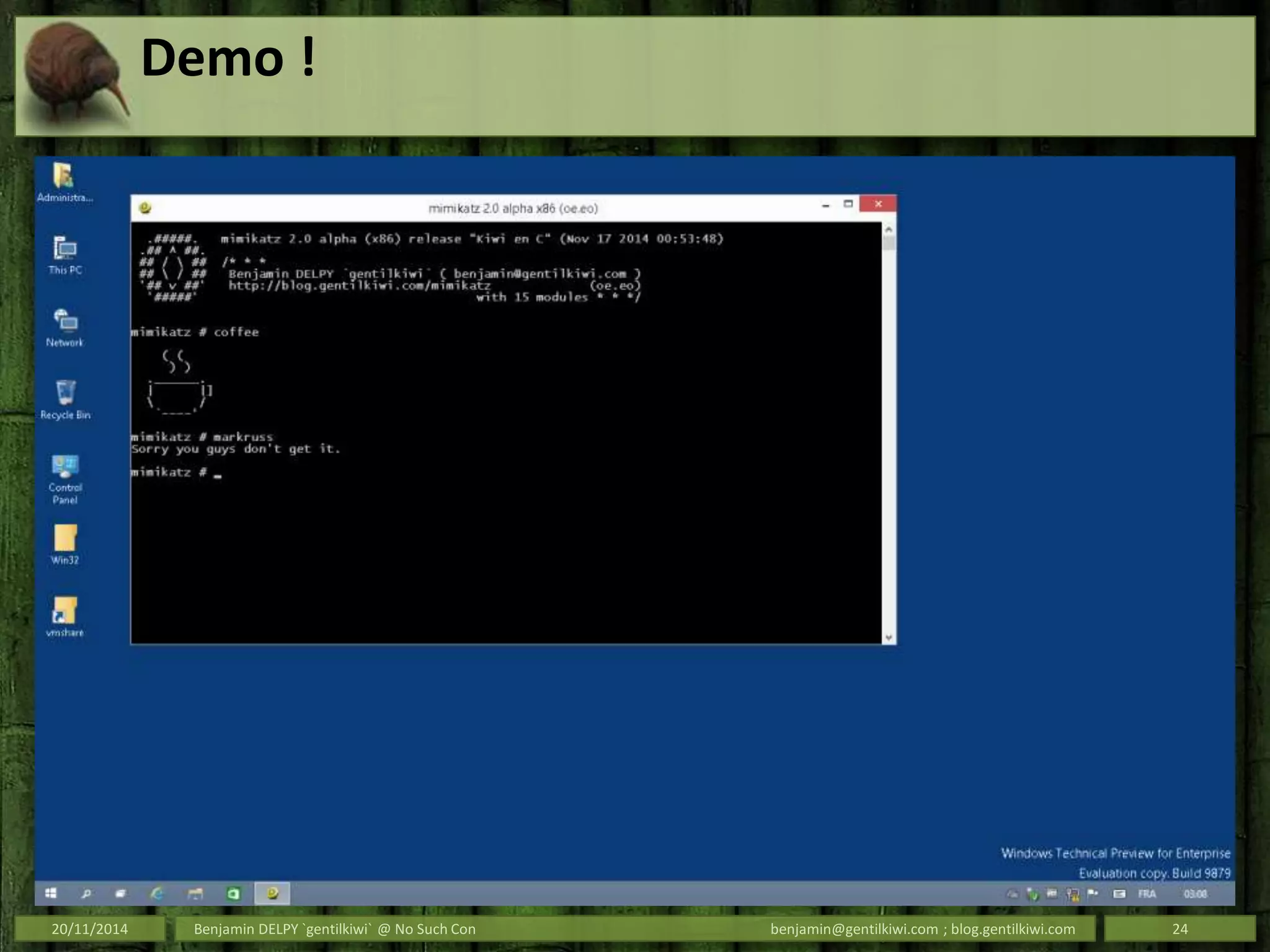Click the footer email and blog address

[x=923, y=929]
